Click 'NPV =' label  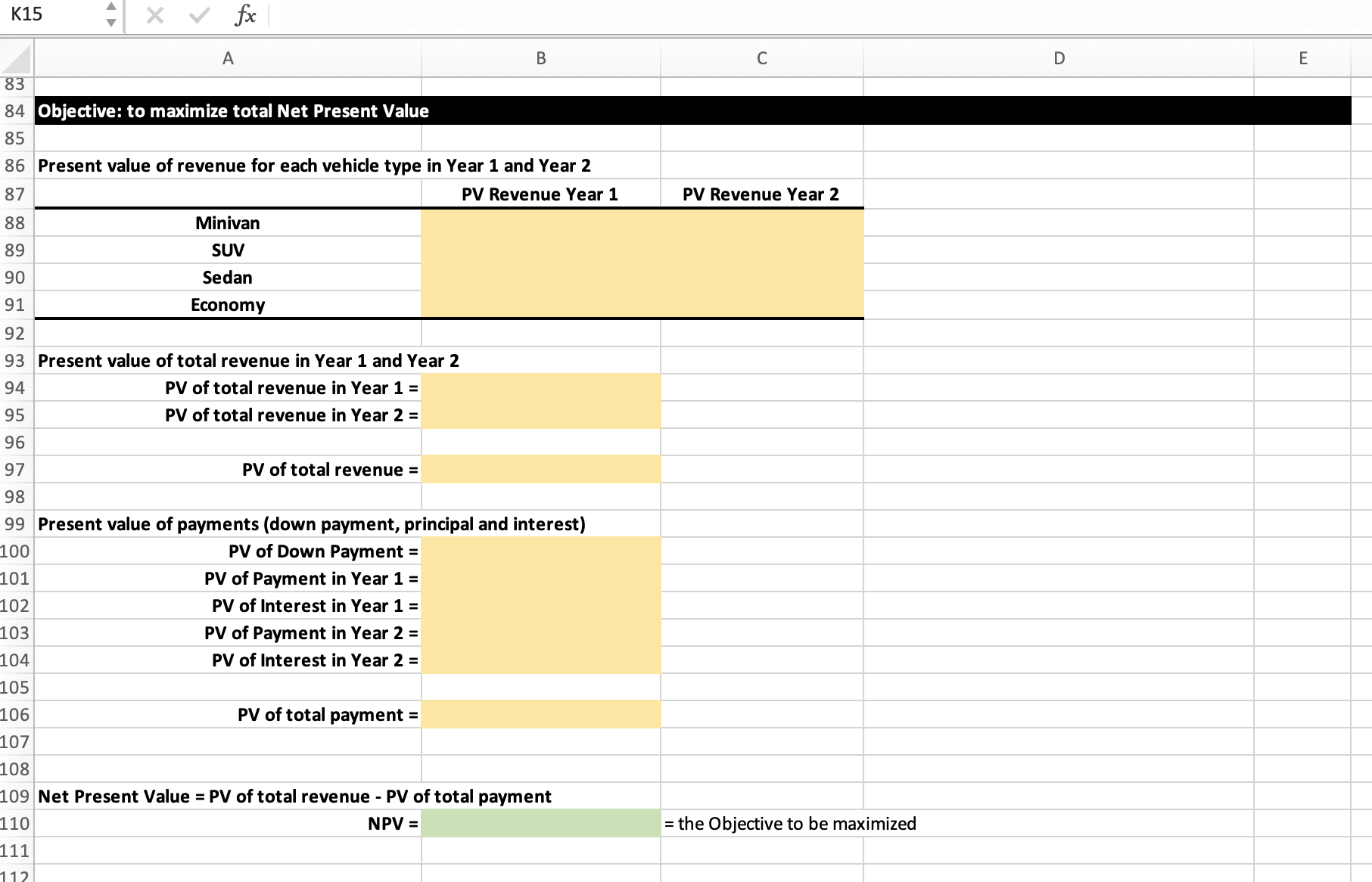[x=393, y=824]
